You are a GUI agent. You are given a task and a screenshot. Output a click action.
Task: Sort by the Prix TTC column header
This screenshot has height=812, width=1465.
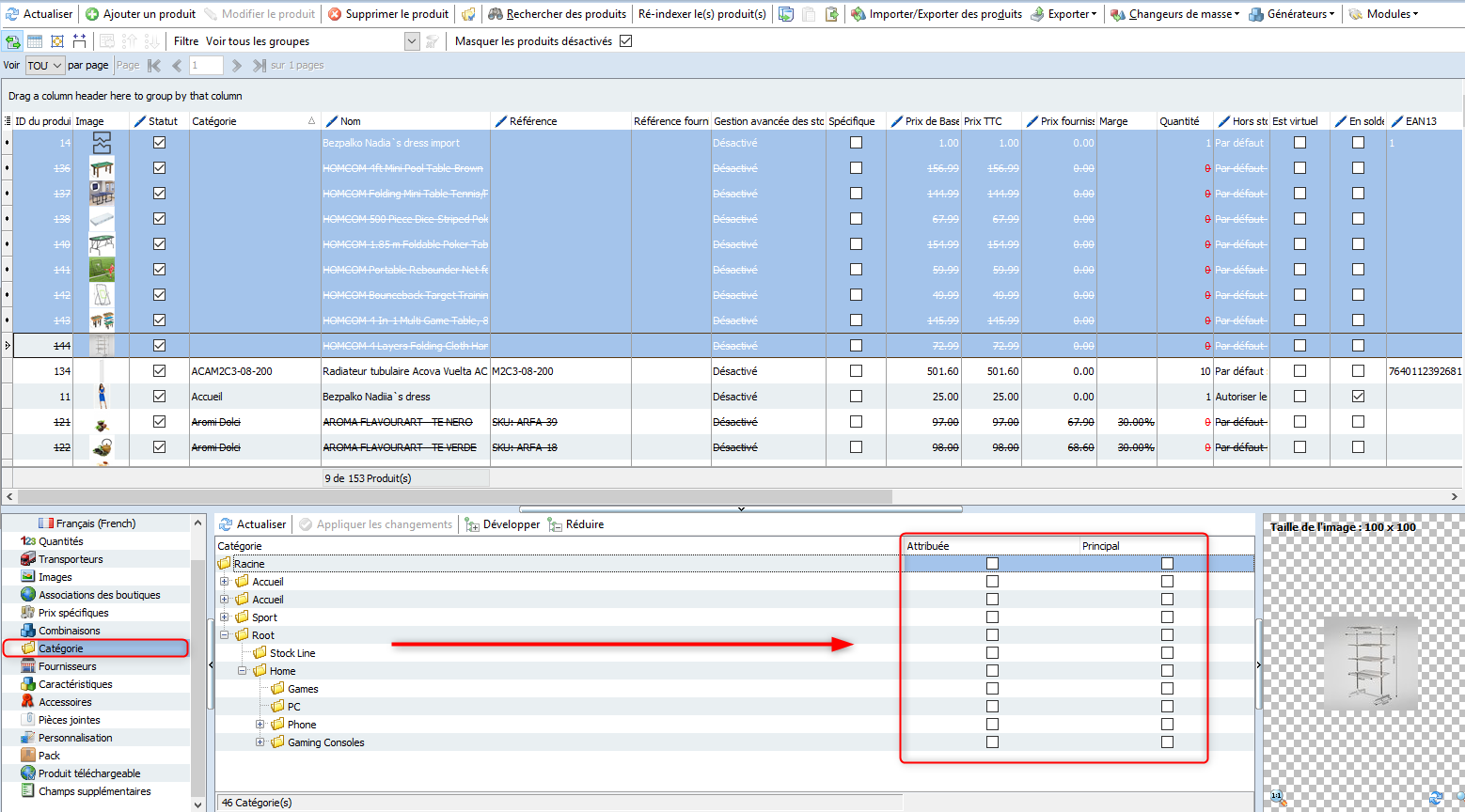(x=991, y=121)
